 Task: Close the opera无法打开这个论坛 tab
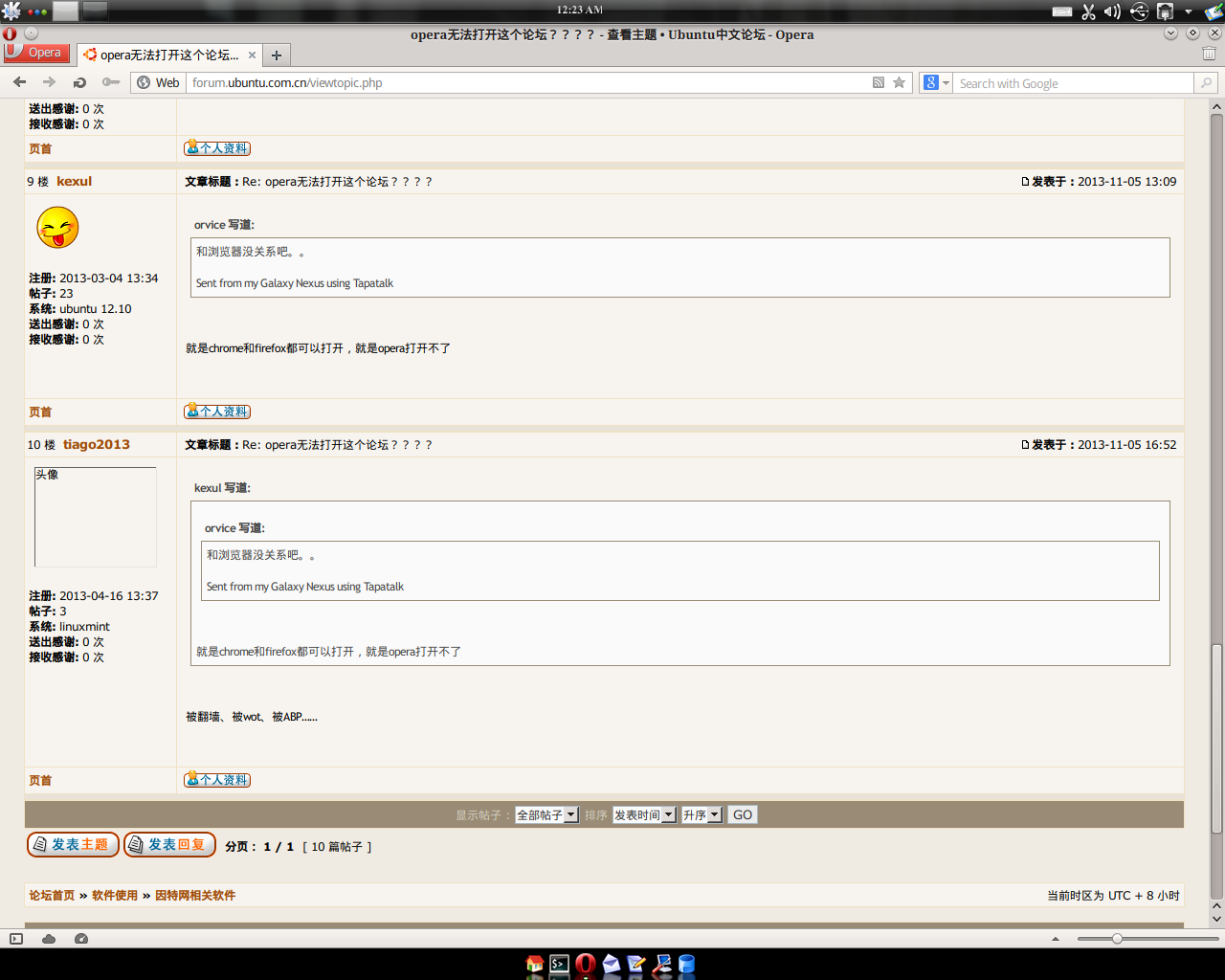(x=252, y=56)
